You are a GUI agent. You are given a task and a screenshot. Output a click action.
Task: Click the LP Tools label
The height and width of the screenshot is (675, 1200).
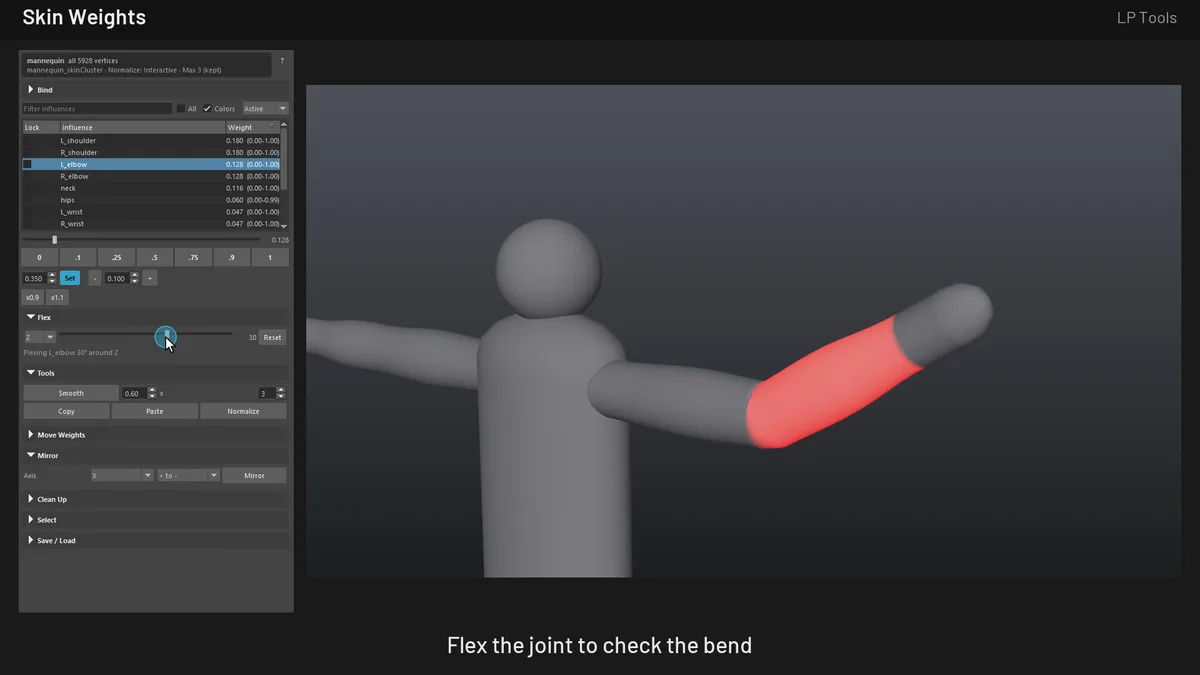1146,17
